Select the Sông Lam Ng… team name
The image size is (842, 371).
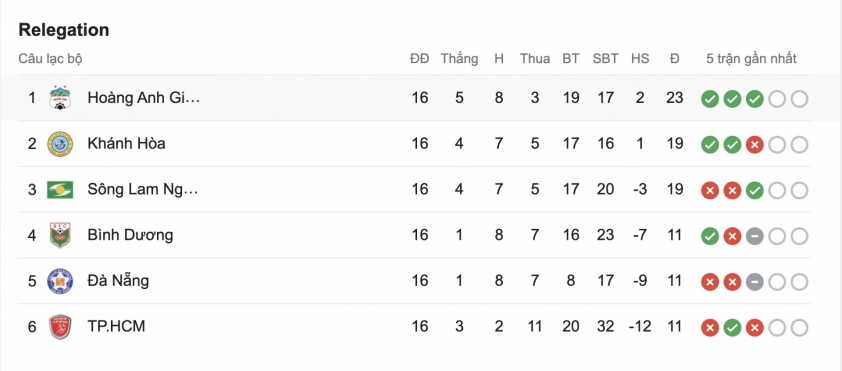coord(143,190)
